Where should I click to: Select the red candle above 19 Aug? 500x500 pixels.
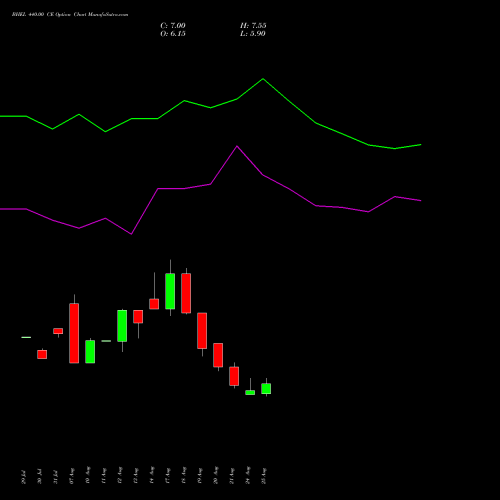(202, 331)
